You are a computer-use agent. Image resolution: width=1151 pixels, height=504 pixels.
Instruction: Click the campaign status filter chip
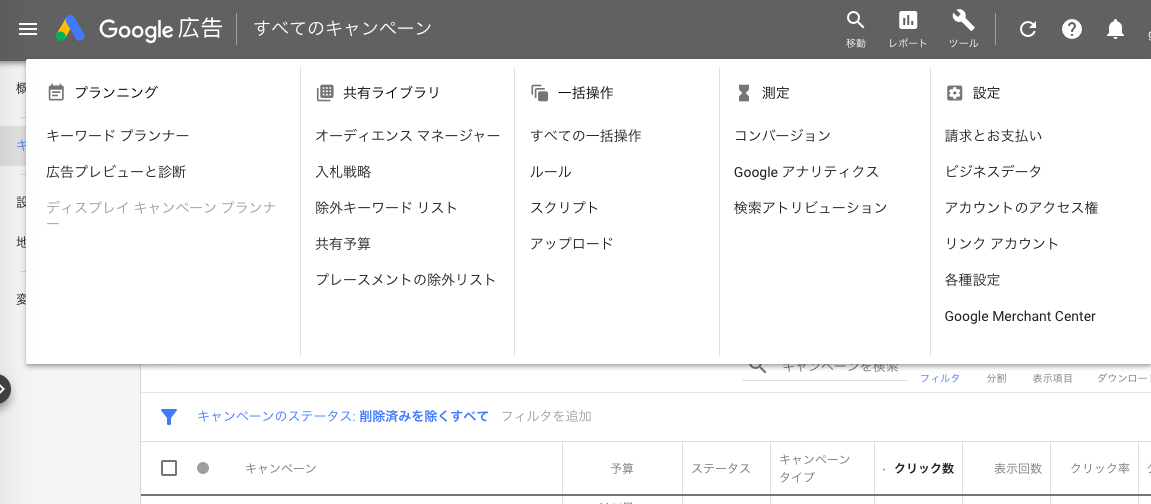point(343,417)
